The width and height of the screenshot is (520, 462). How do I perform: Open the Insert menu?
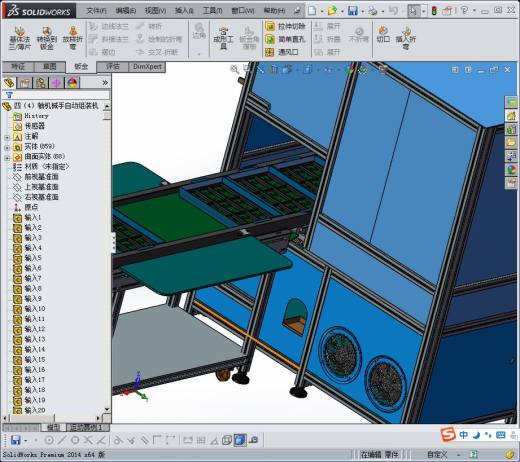[184, 11]
